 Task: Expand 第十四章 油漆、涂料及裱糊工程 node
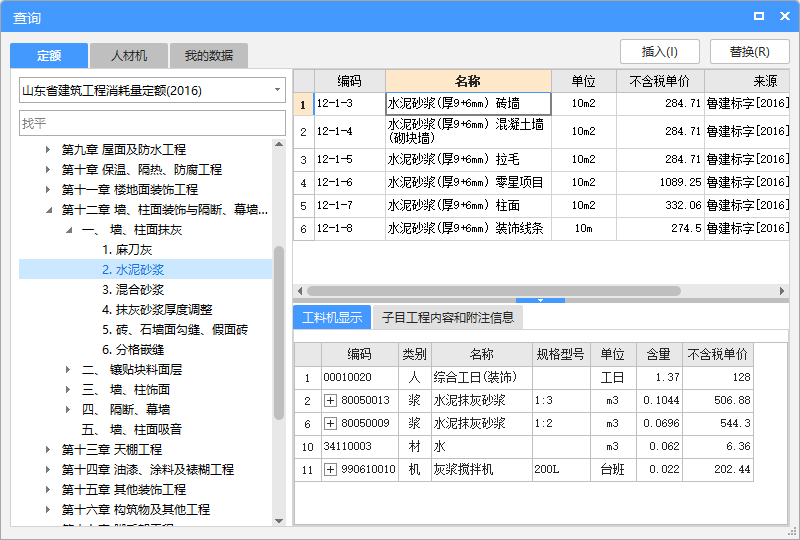(48, 470)
